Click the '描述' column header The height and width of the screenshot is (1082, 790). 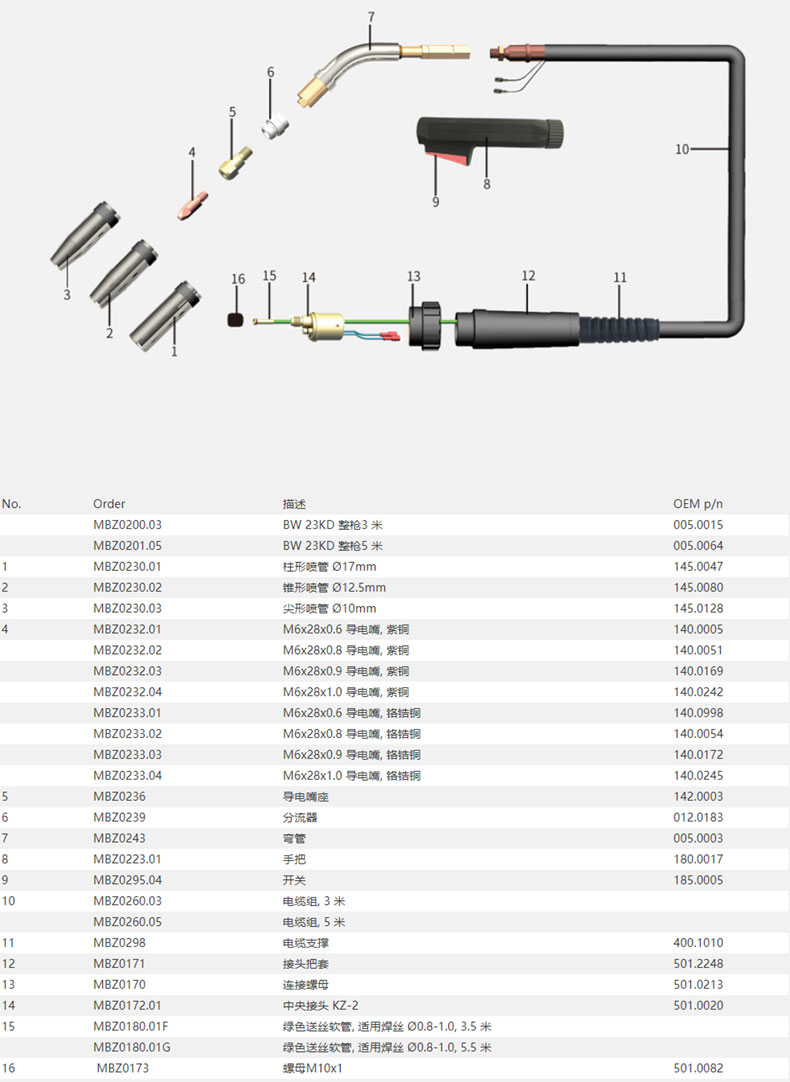pos(294,504)
